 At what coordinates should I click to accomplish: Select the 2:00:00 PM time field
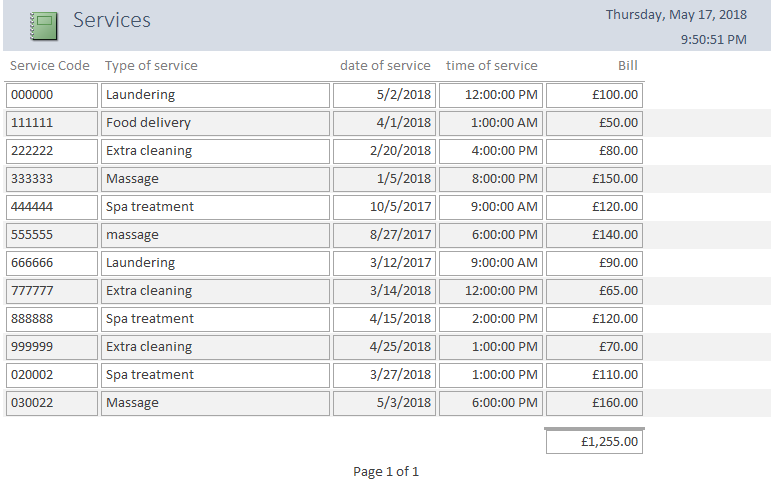(490, 319)
